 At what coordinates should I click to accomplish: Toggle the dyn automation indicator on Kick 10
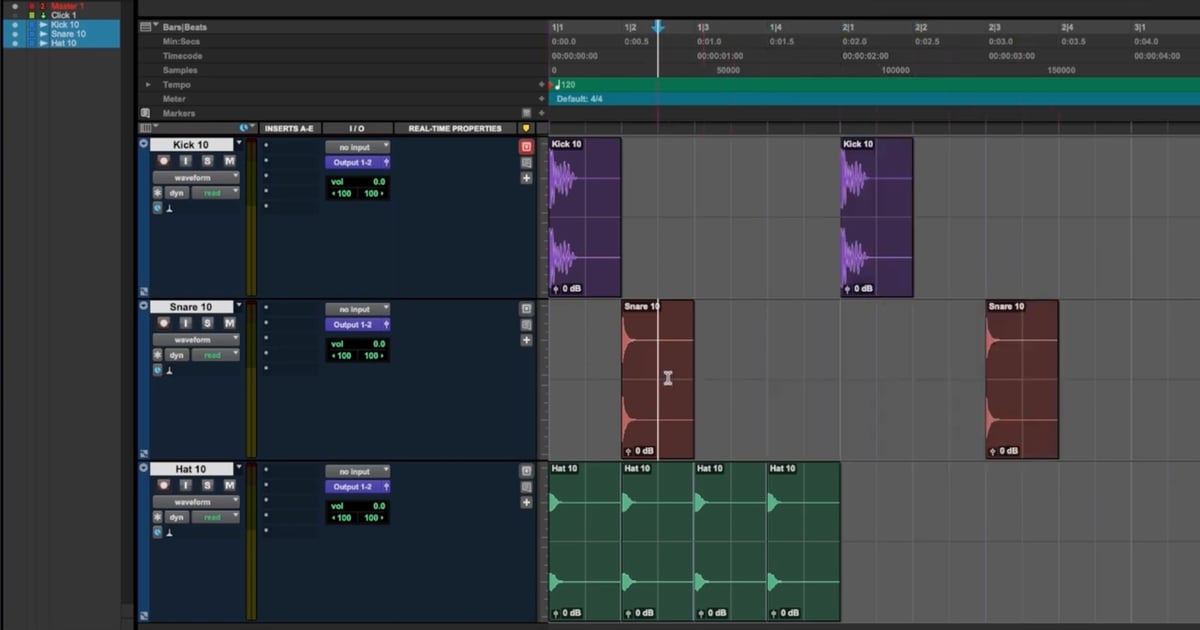click(177, 192)
